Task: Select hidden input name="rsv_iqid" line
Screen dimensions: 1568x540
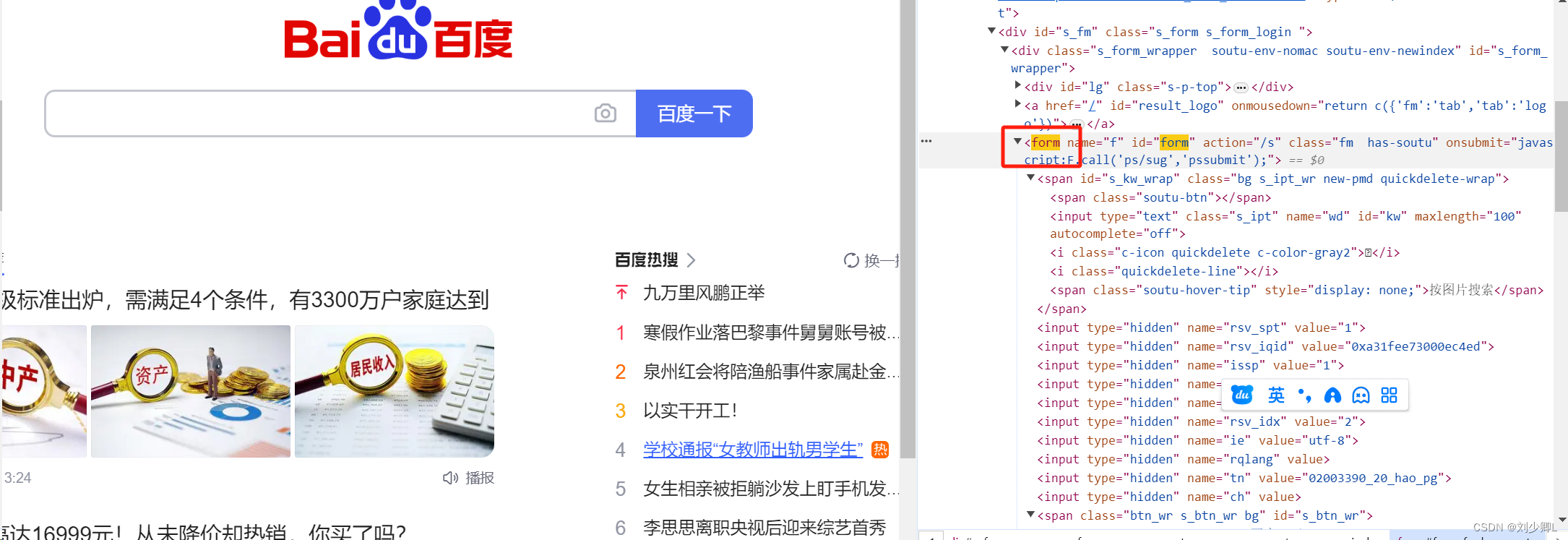Action: pos(1266,346)
